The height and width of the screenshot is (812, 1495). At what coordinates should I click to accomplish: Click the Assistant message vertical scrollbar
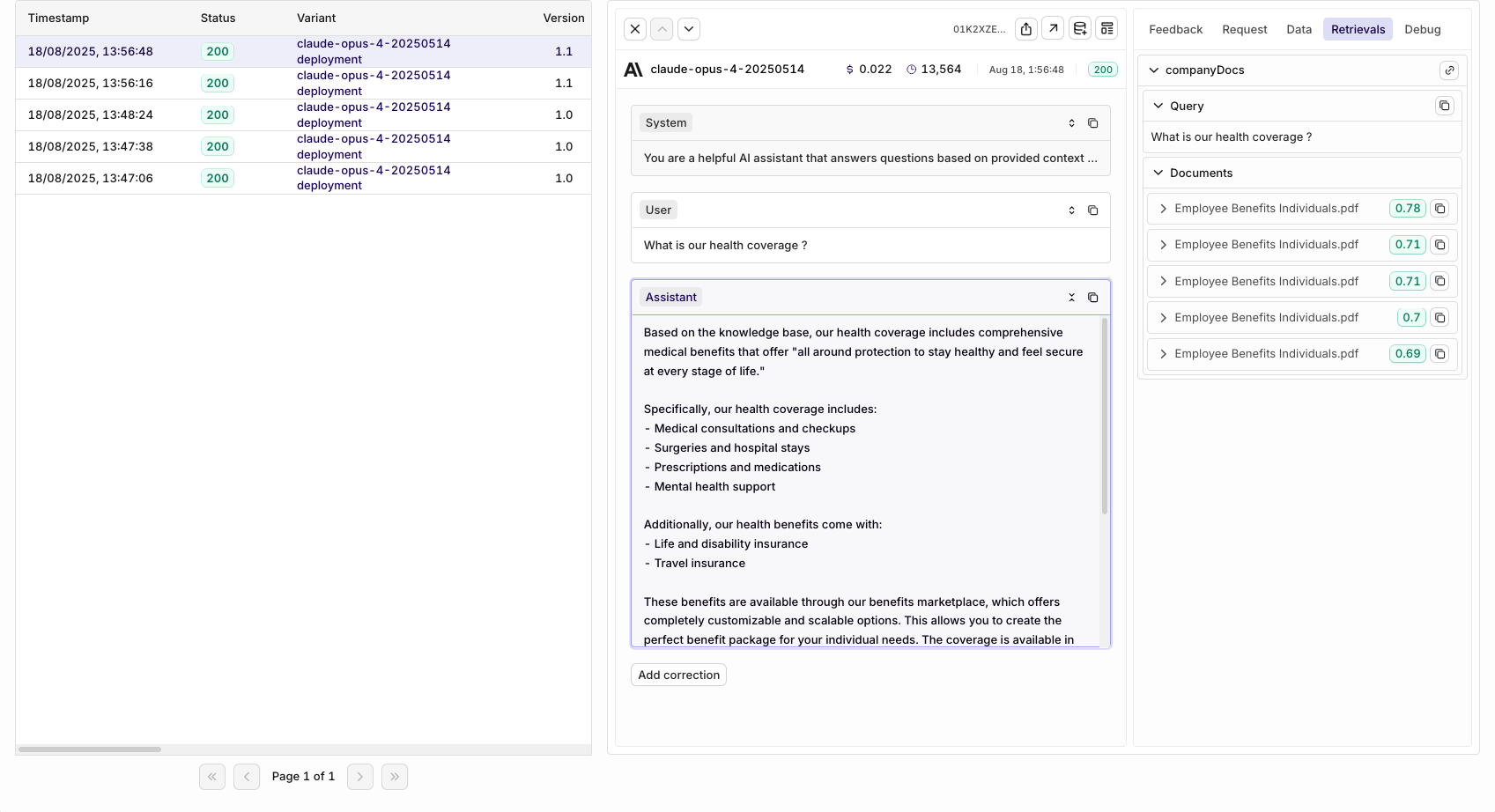(x=1105, y=416)
